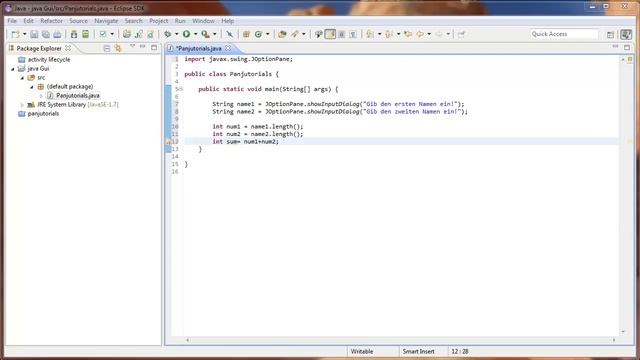
Task: Open the Run configurations dropdown arrow
Action: click(x=196, y=34)
